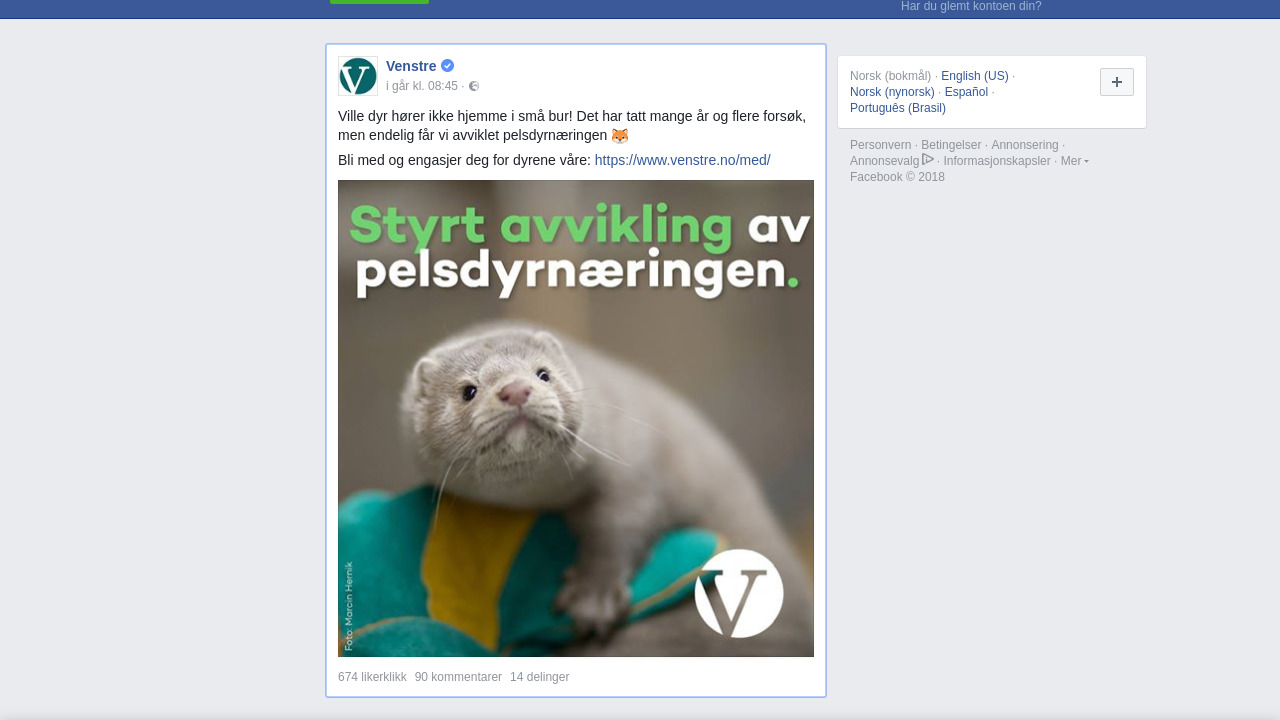Viewport: 1280px width, 720px height.
Task: Open the venstre.no/med link
Action: [x=682, y=160]
